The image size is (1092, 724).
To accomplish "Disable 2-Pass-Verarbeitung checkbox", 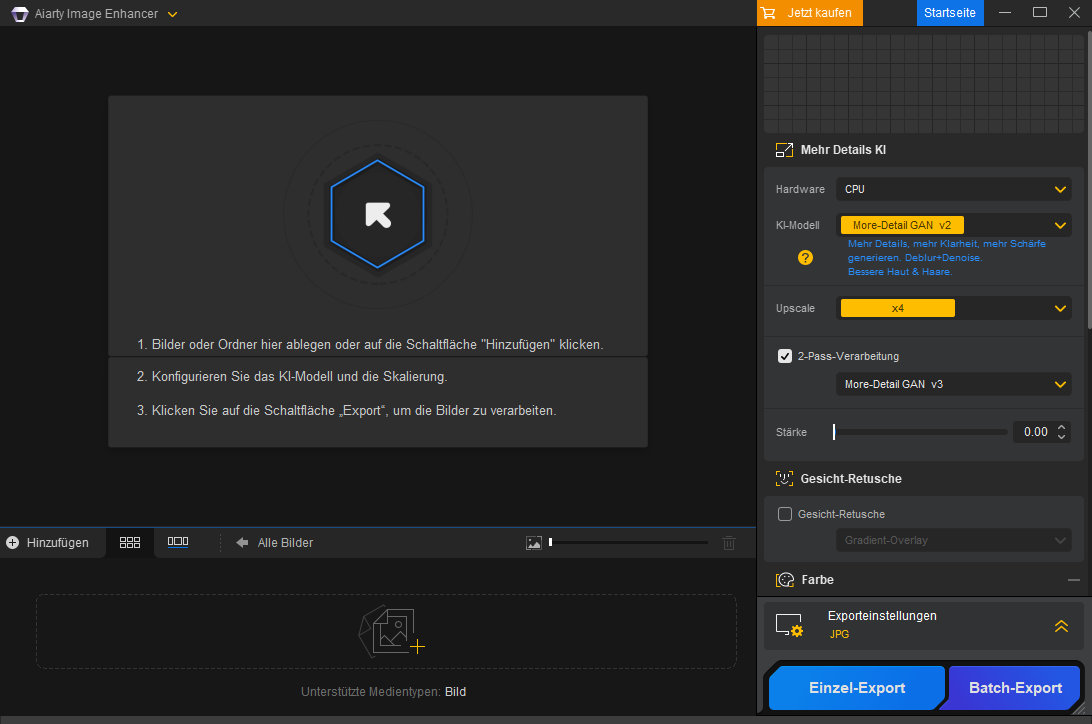I will pyautogui.click(x=785, y=356).
